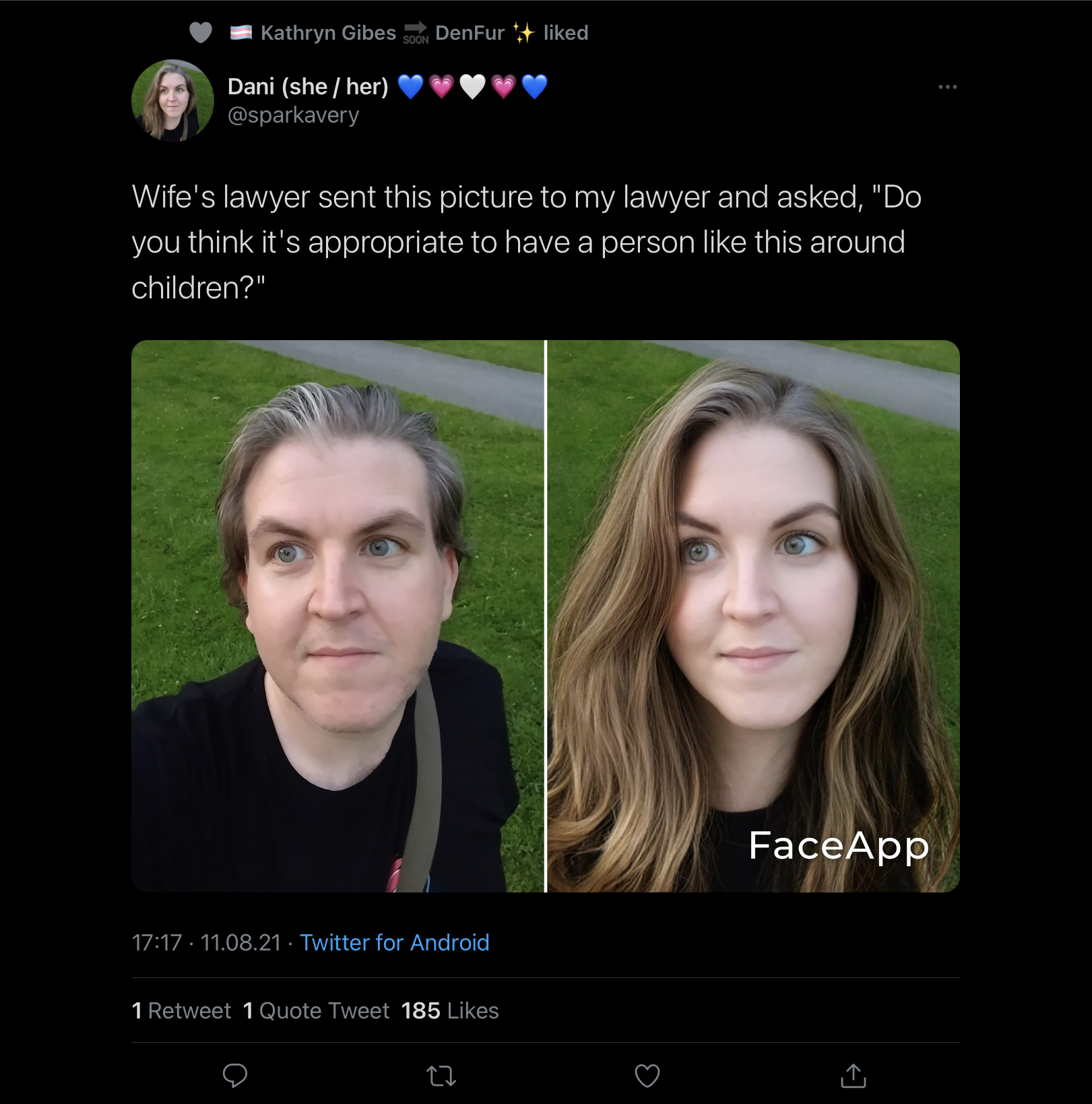Click the FaceApp watermark on image
1092x1104 pixels.
pos(839,846)
